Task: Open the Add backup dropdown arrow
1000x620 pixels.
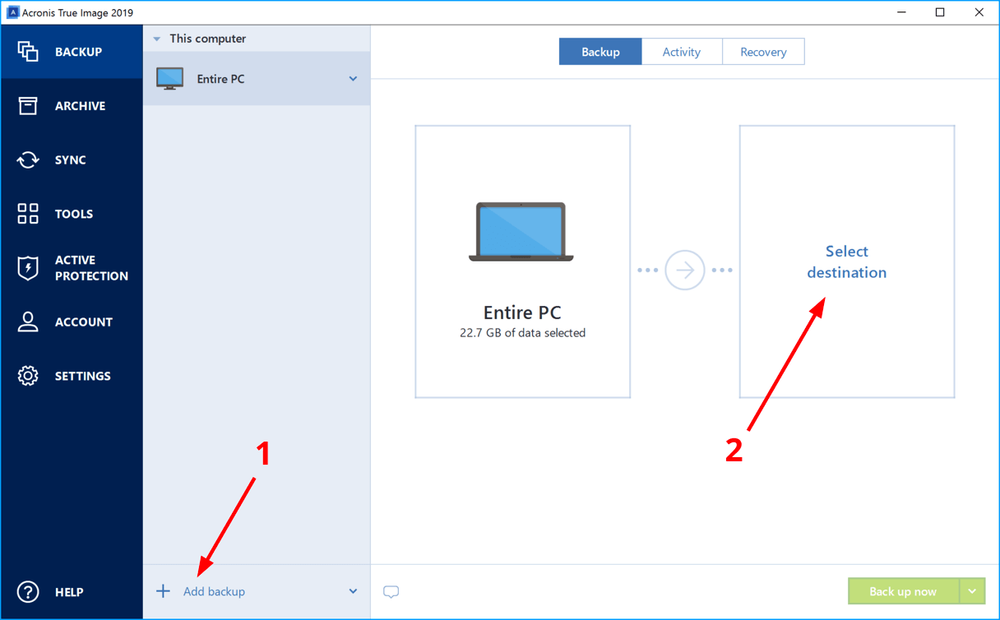Action: (353, 591)
